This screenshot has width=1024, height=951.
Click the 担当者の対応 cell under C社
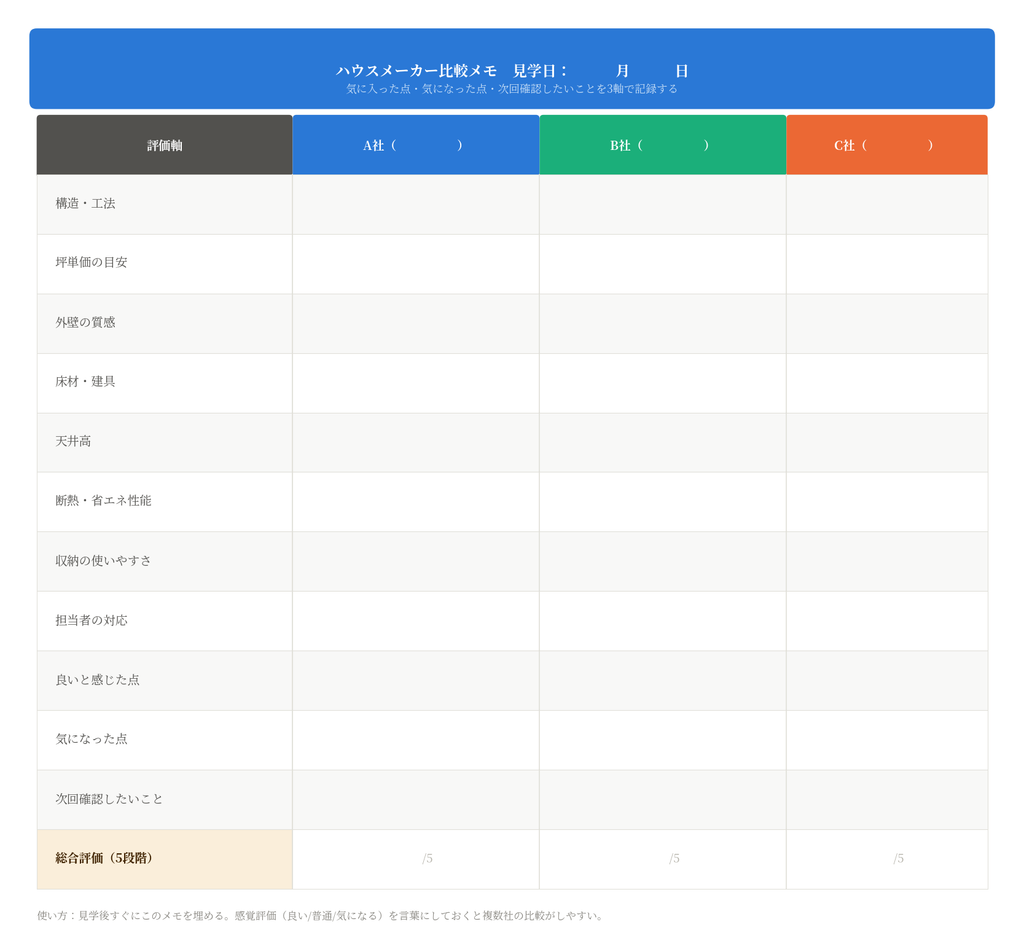pos(887,621)
